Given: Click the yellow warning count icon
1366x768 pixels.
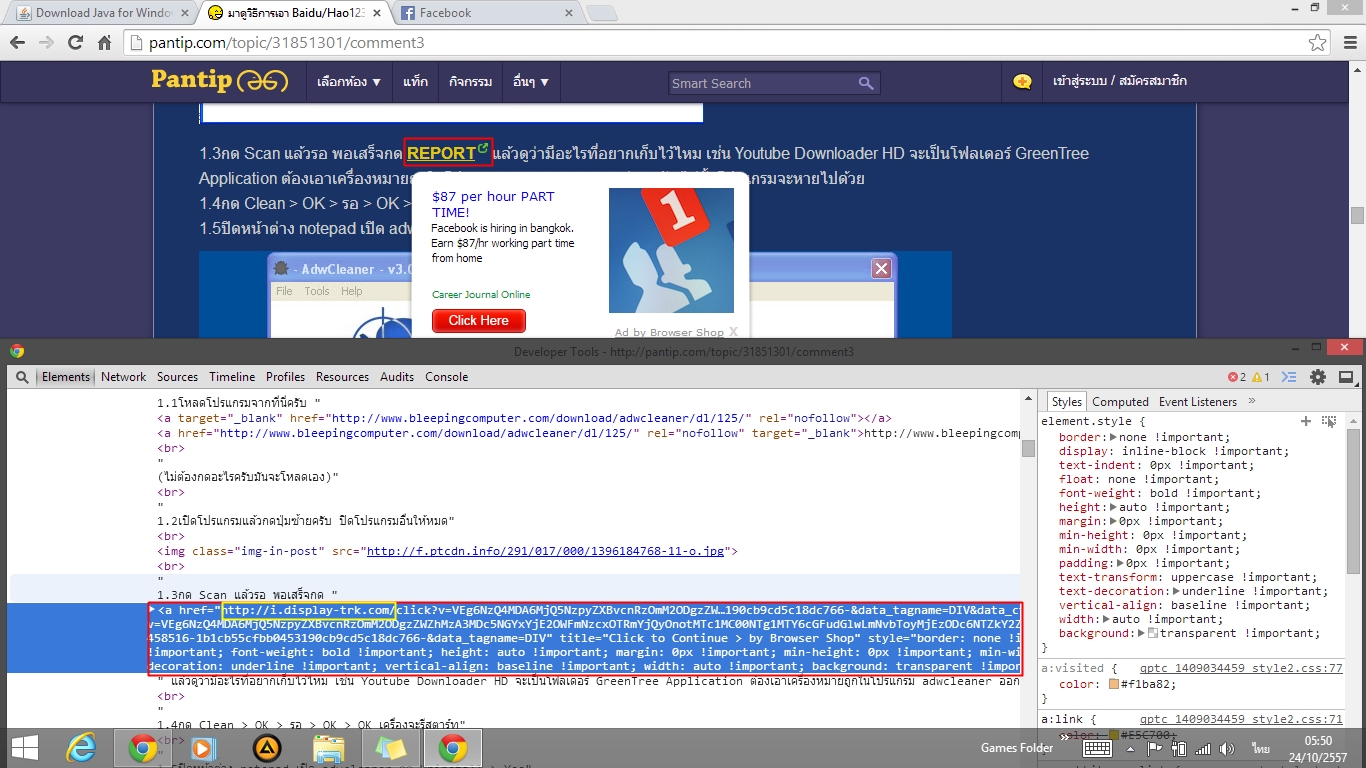Looking at the screenshot, I should (1258, 377).
